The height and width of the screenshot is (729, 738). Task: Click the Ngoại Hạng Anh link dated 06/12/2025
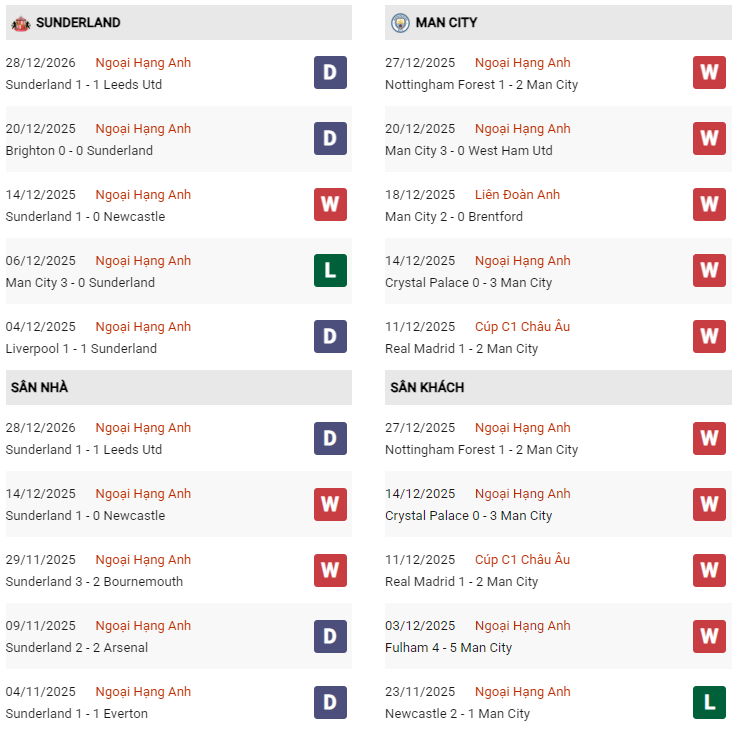pos(143,261)
